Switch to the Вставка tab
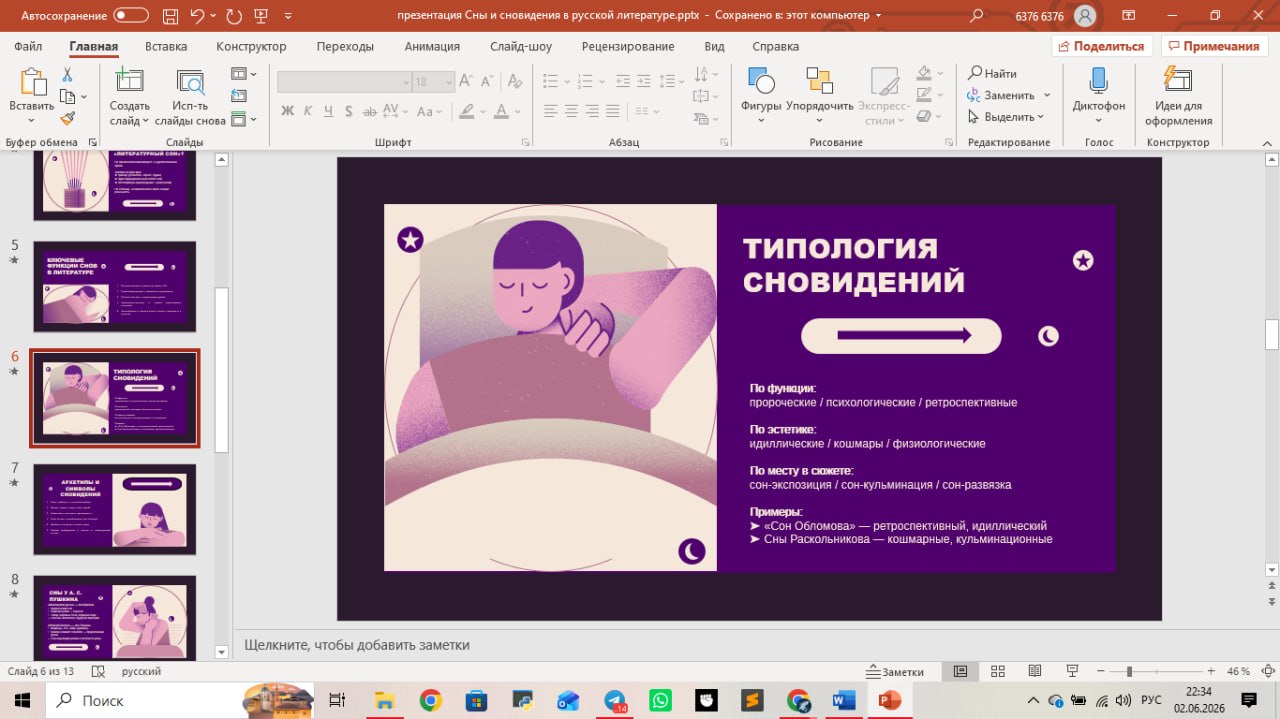The height and width of the screenshot is (719, 1280). [x=166, y=46]
